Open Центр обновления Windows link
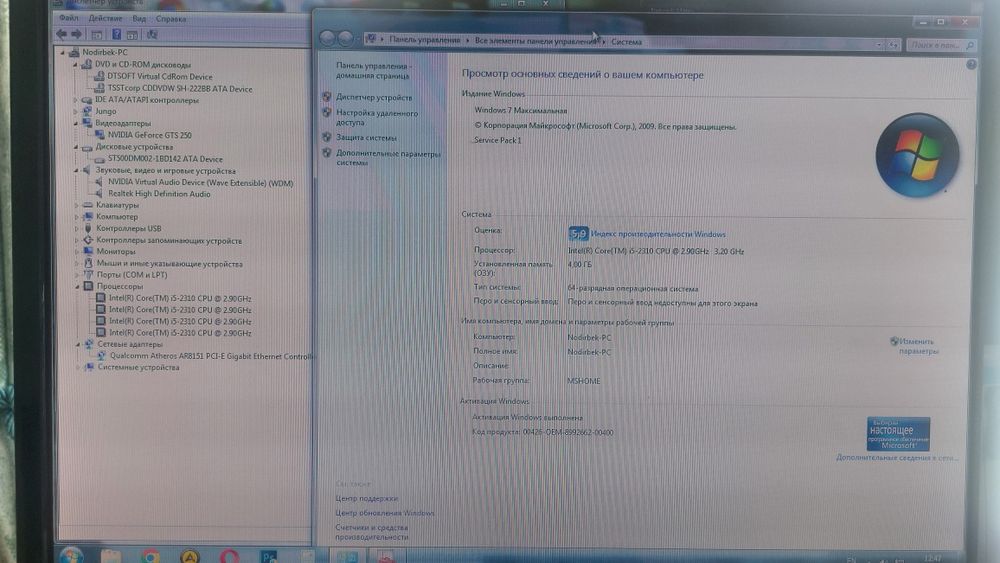This screenshot has height=563, width=1000. [x=385, y=513]
